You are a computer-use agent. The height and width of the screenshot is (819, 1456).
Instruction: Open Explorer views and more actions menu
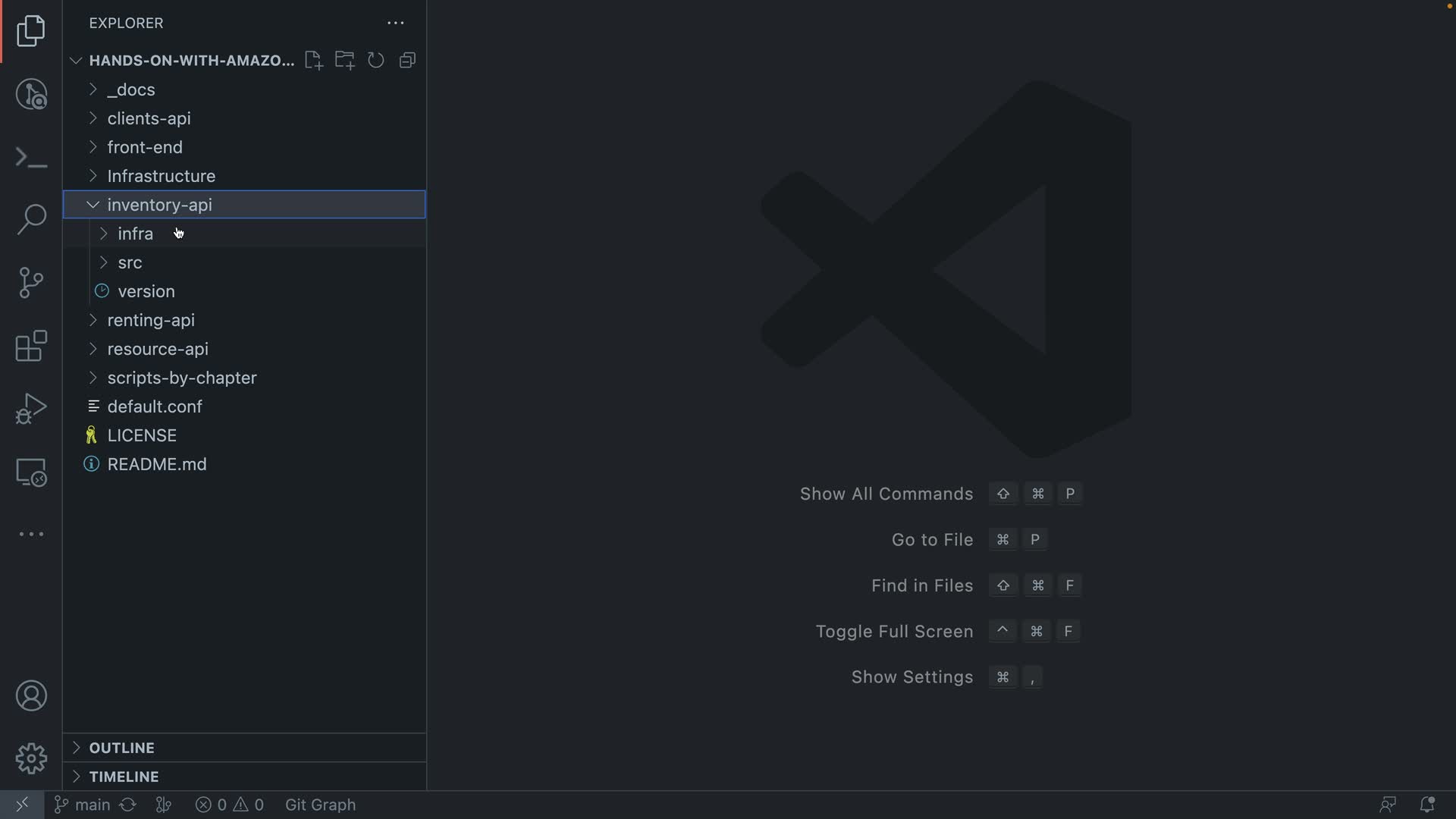pyautogui.click(x=395, y=24)
